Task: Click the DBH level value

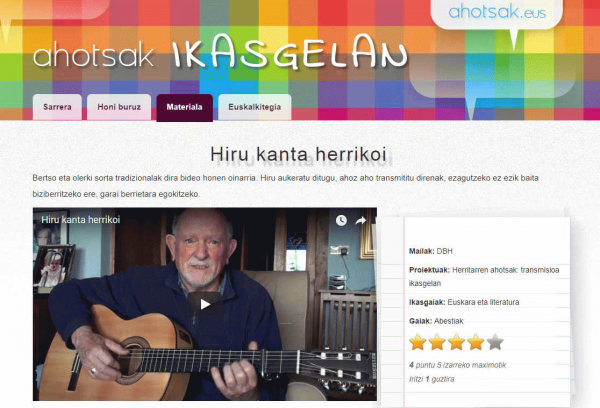Action: point(444,251)
